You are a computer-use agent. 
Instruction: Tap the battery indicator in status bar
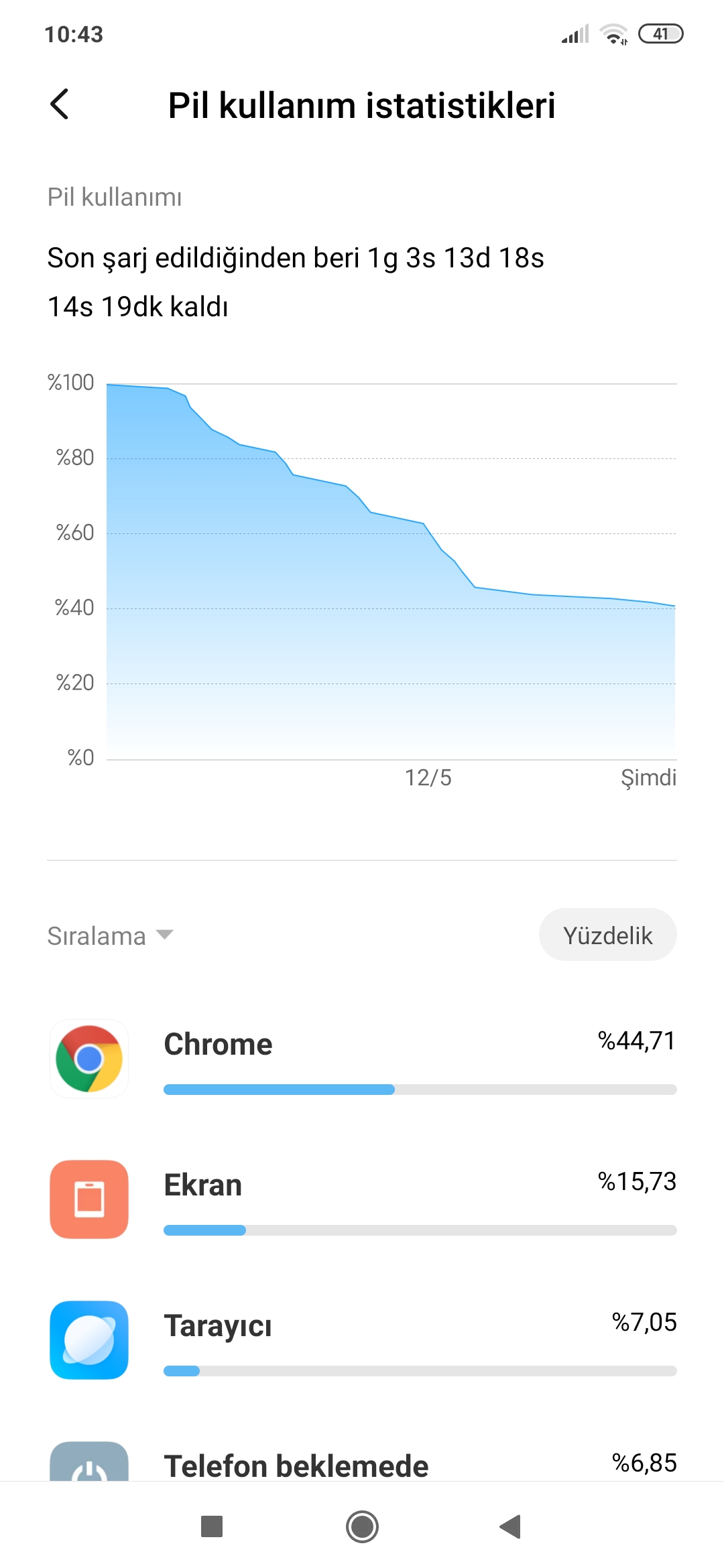(661, 34)
